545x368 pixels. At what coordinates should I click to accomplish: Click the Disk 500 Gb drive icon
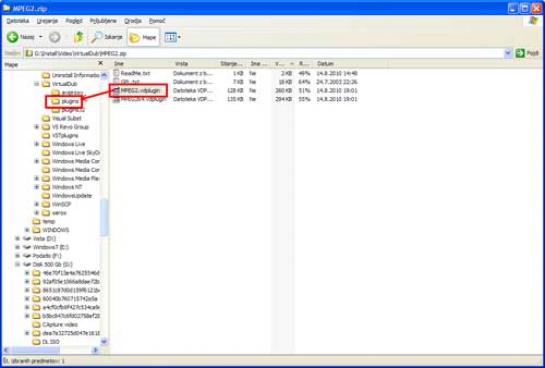point(27,264)
